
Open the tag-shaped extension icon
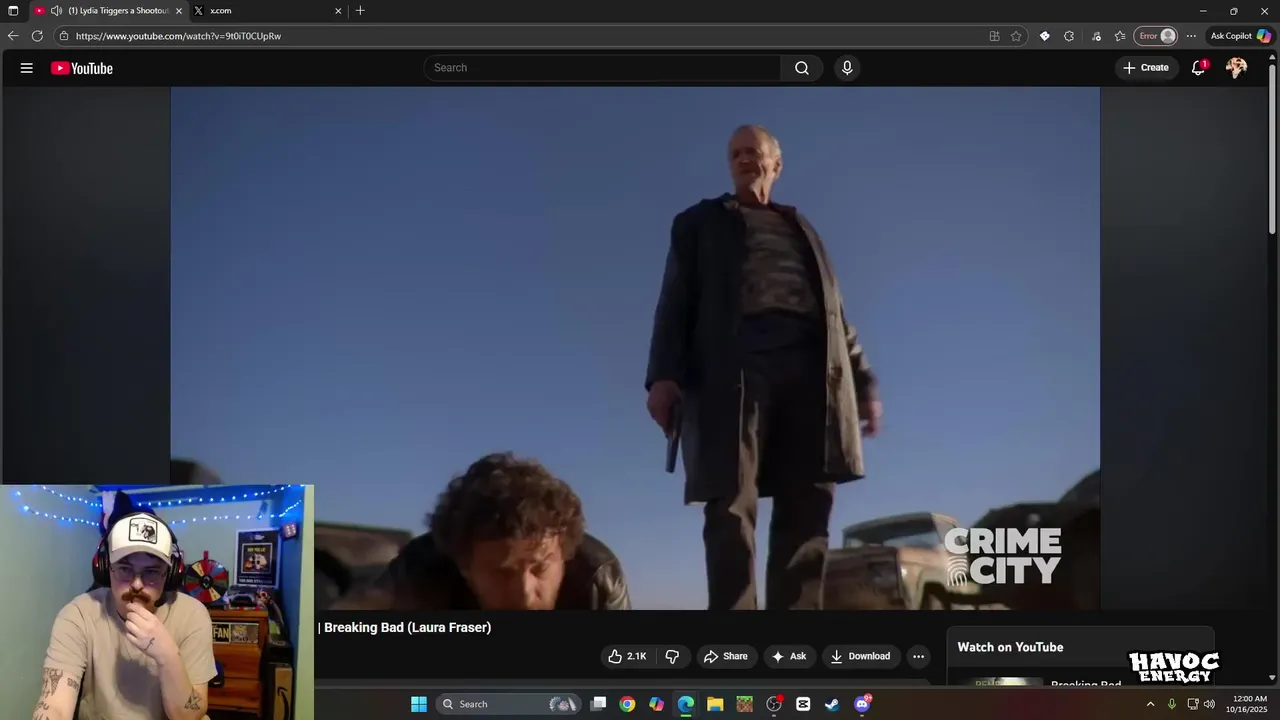coord(1044,36)
